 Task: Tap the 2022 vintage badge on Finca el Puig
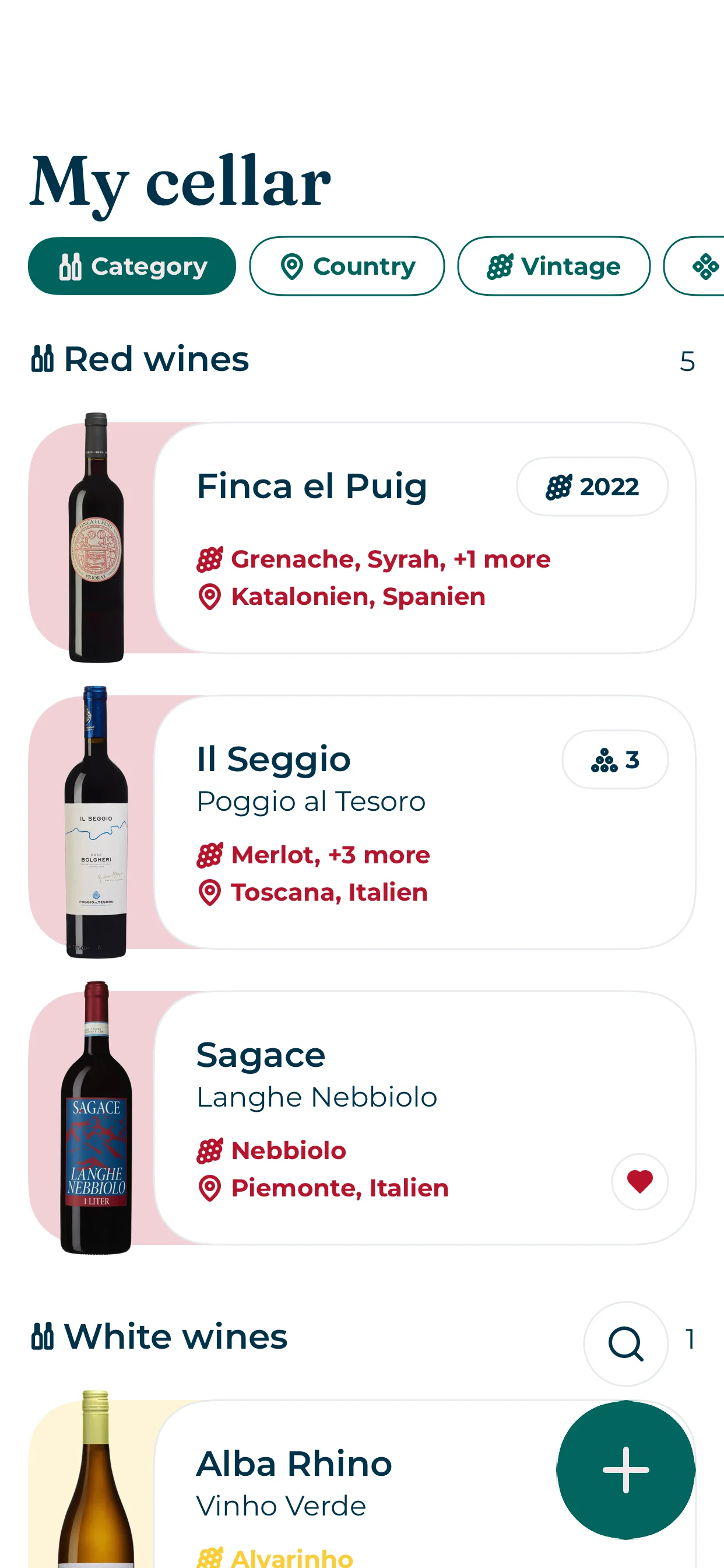592,487
